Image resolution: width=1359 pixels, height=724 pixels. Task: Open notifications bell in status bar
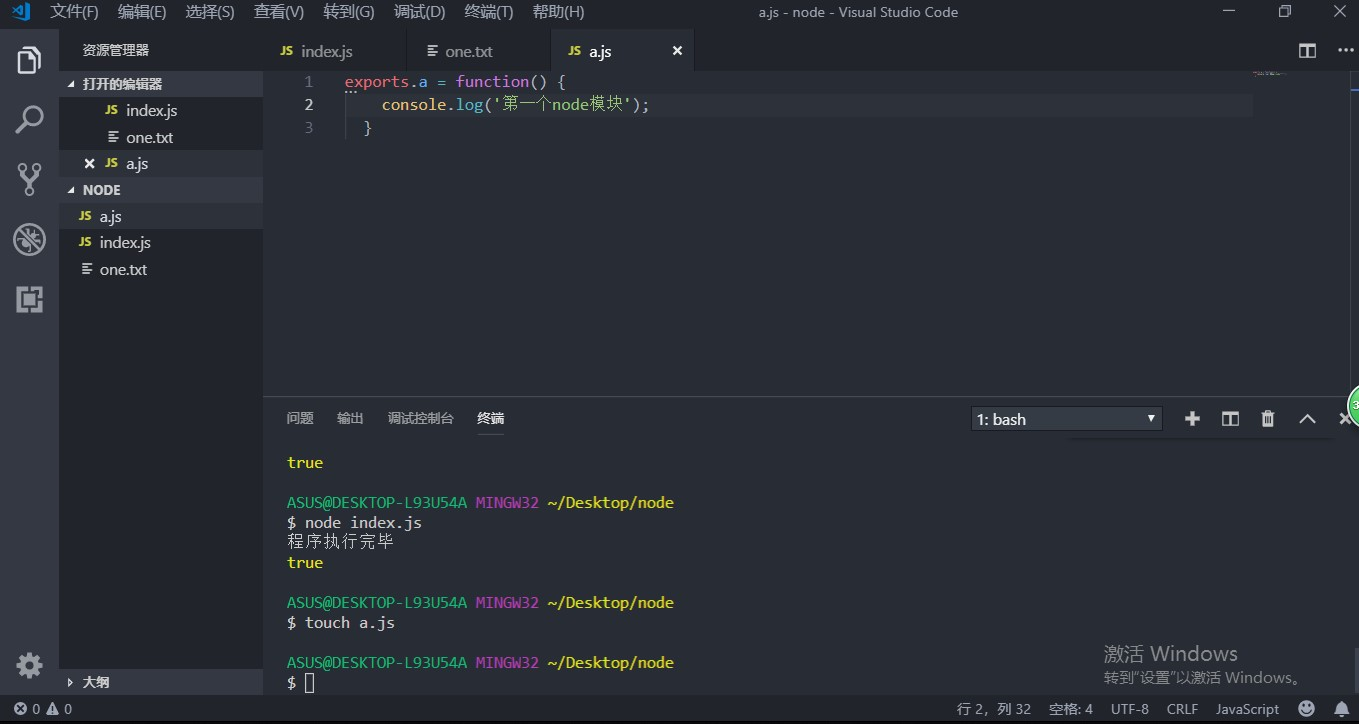[x=1342, y=709]
